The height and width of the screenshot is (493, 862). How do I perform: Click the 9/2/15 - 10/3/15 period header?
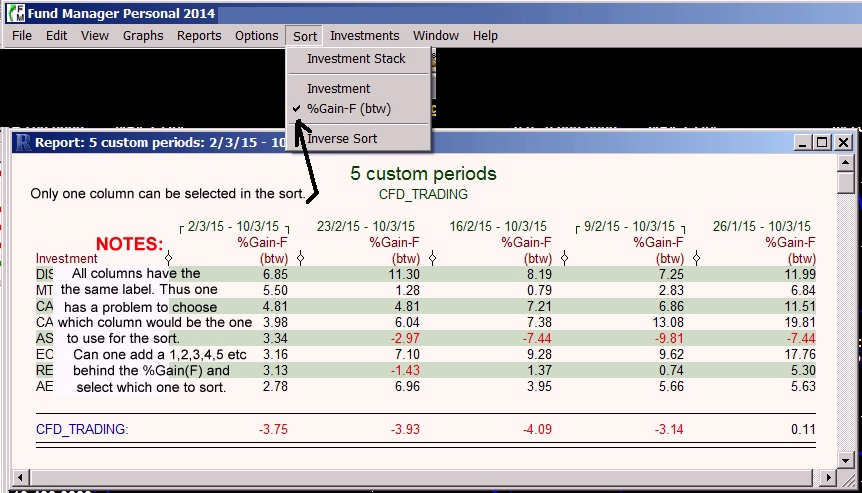point(629,226)
